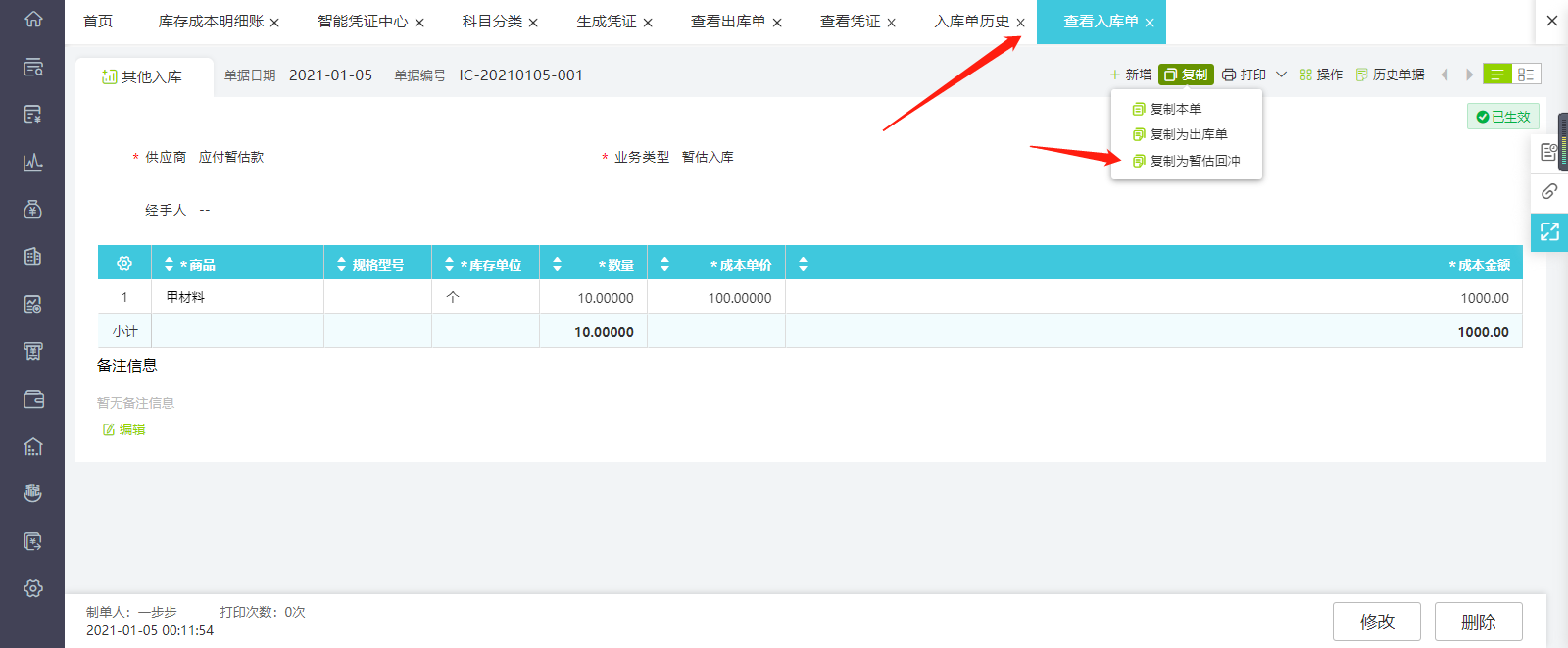The width and height of the screenshot is (1568, 648).
Task: Close the 查看凭证 tab
Action: [x=891, y=23]
